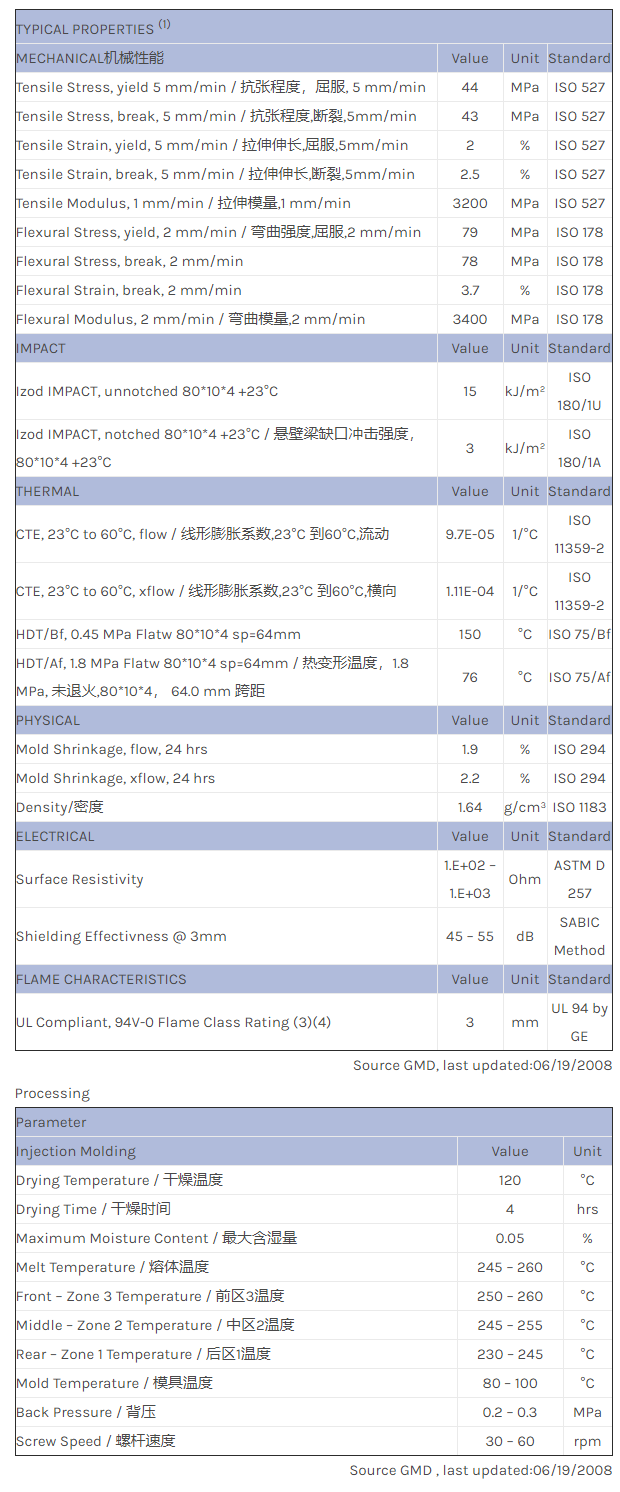Select the THERMAL section header
The width and height of the screenshot is (620, 1492).
pos(47,491)
